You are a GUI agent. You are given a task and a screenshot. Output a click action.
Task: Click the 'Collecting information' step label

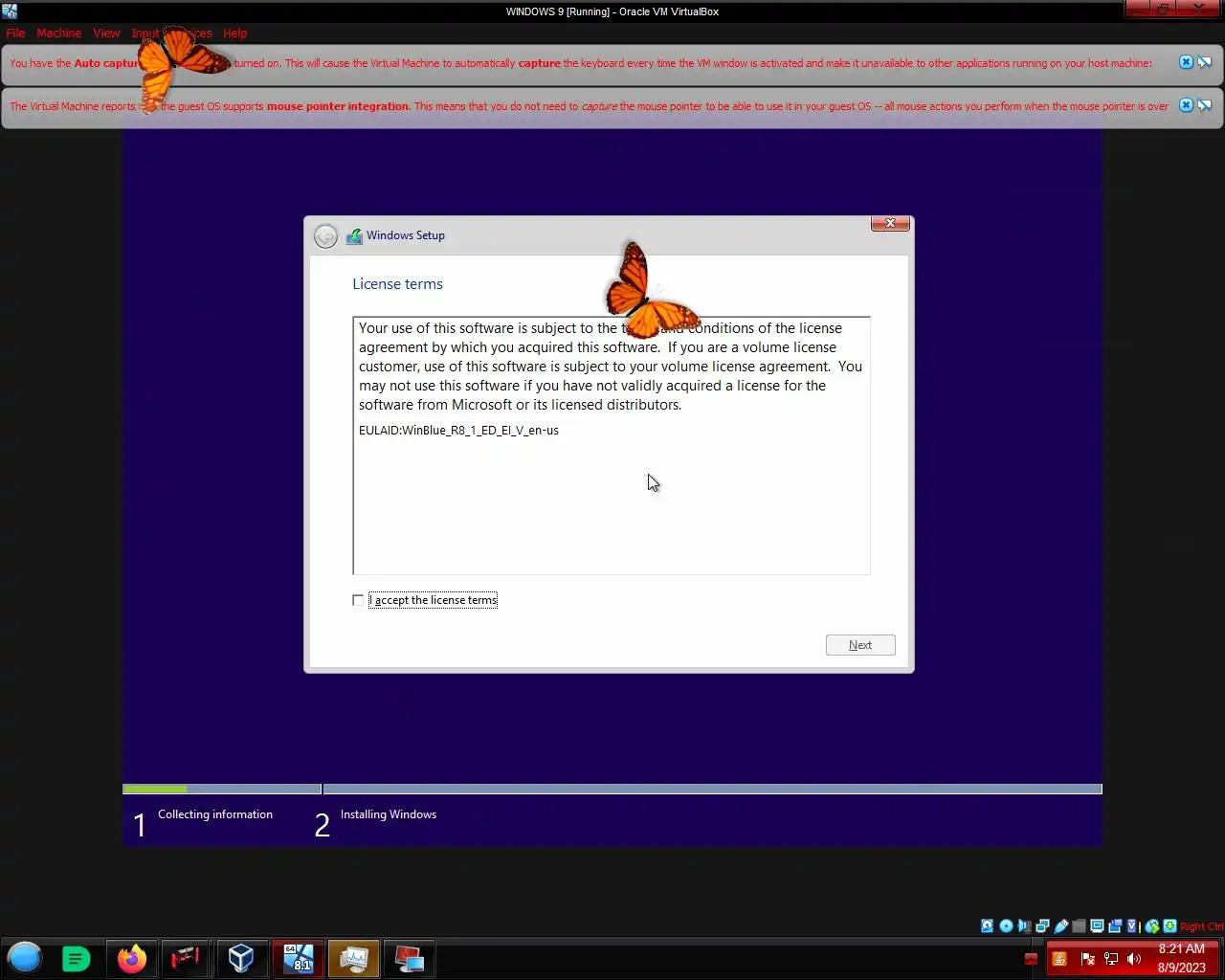[x=215, y=814]
